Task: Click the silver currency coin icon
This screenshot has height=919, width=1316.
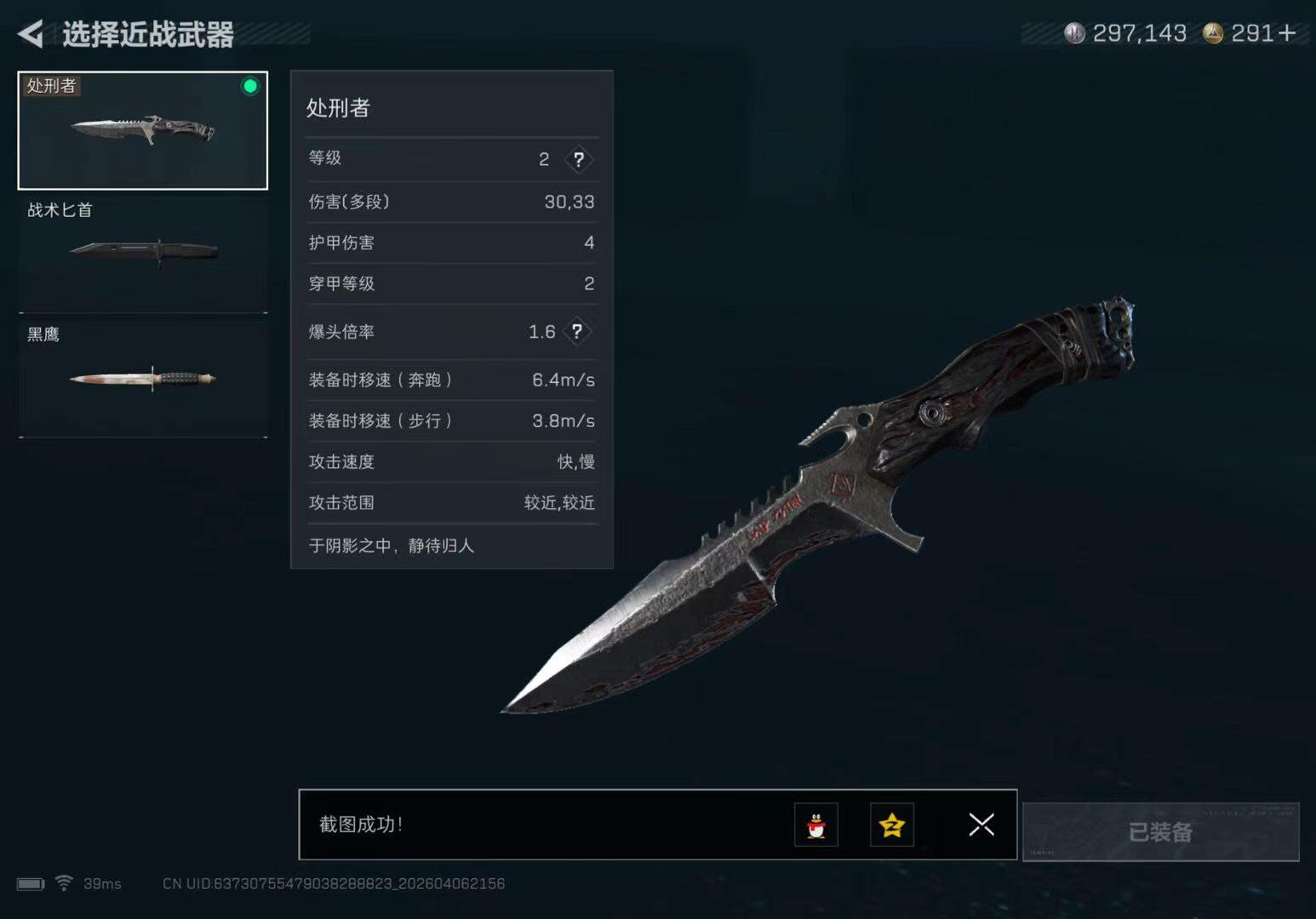Action: point(1075,33)
